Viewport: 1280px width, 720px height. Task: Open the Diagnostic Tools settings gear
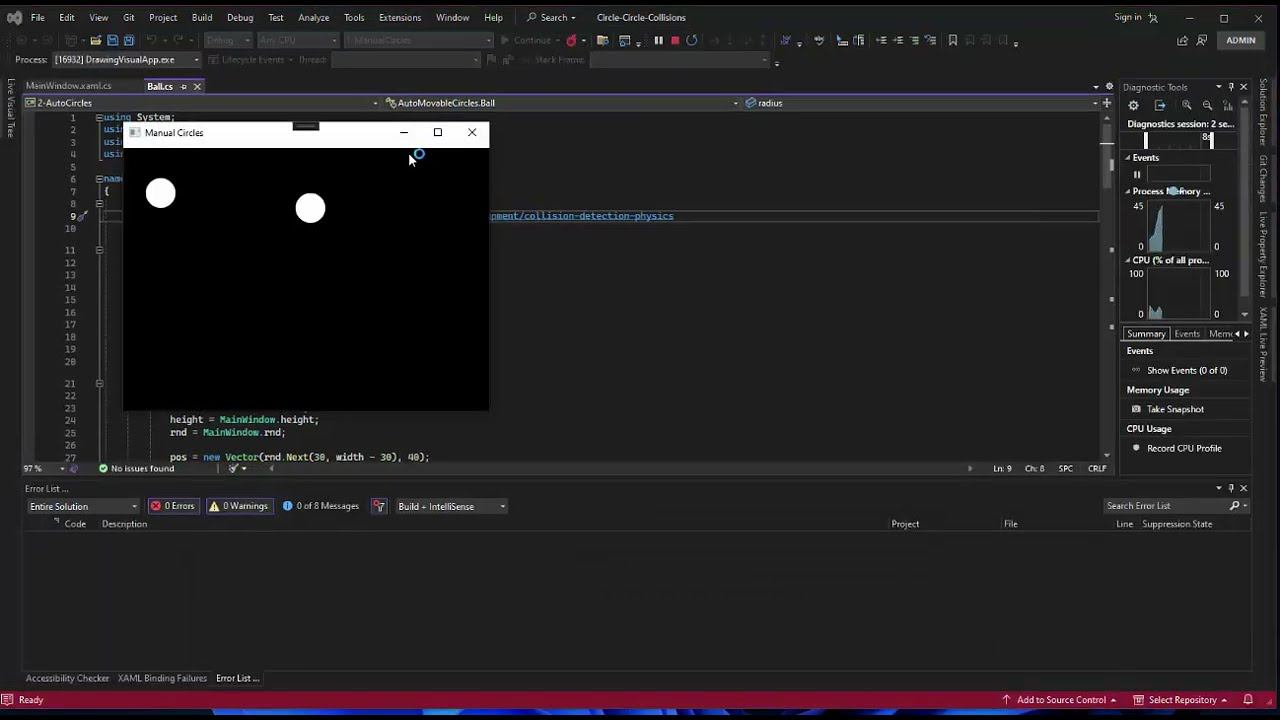[1133, 105]
